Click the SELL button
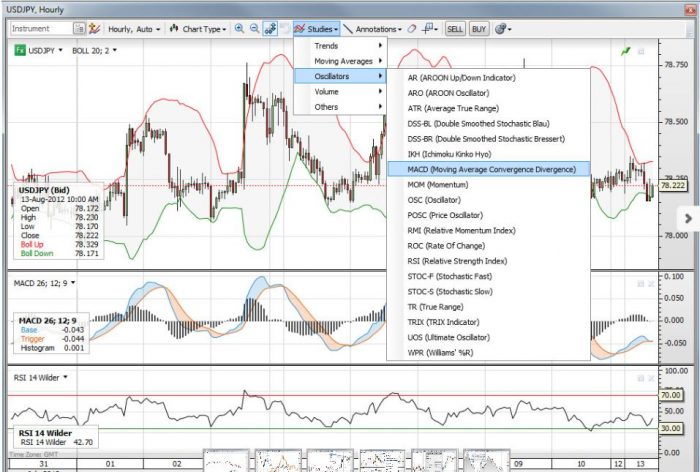This screenshot has width=700, height=472. click(455, 29)
